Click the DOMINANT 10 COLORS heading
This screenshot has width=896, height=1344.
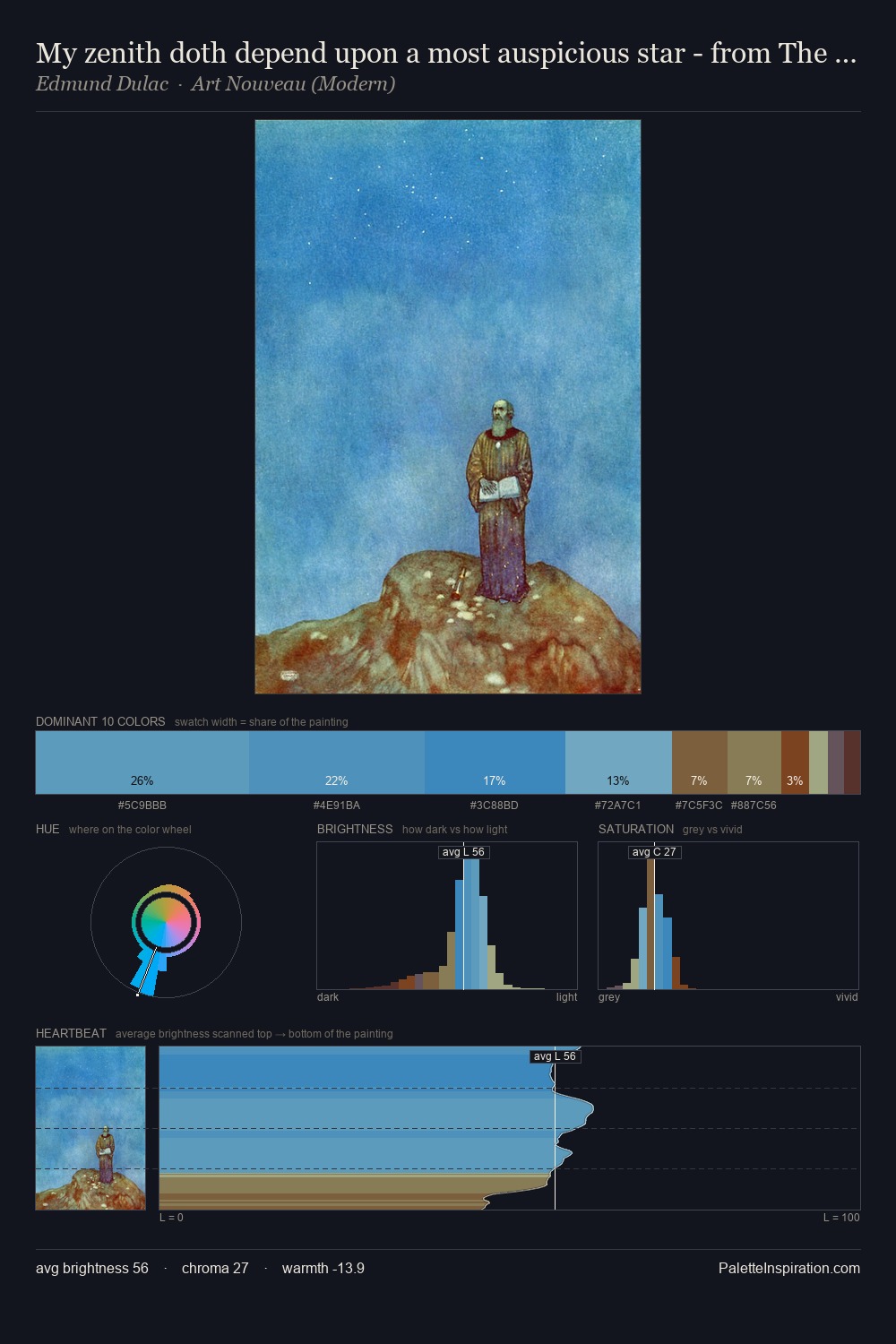pyautogui.click(x=100, y=721)
